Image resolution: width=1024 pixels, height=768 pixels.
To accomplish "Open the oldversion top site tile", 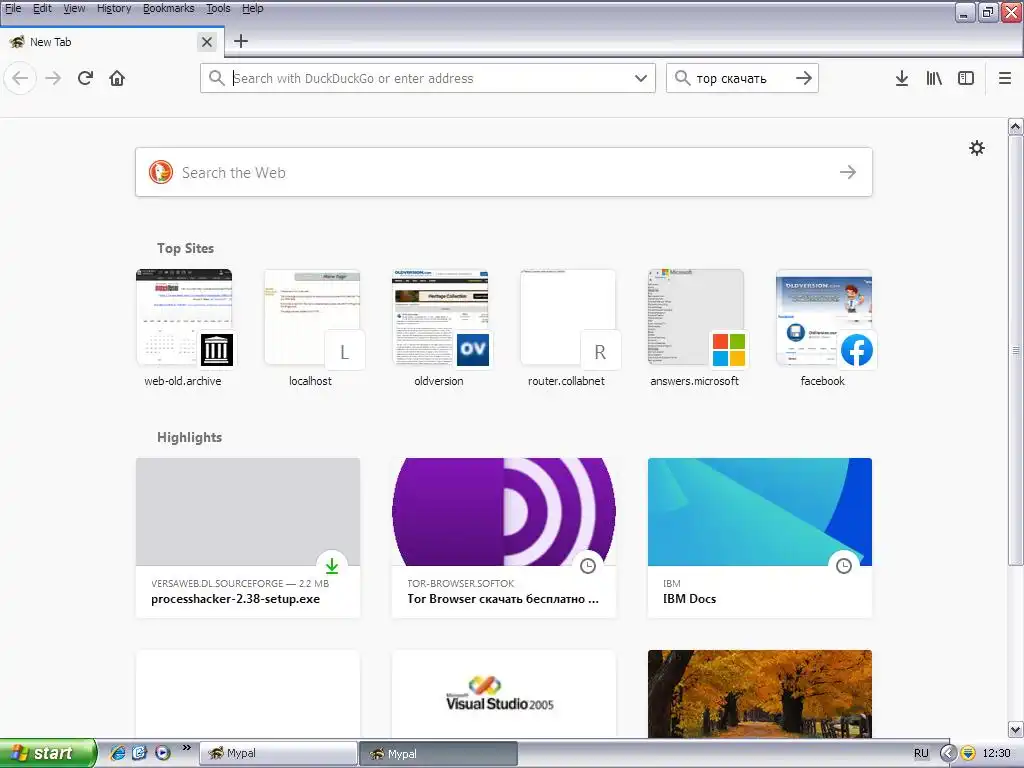I will coord(440,328).
